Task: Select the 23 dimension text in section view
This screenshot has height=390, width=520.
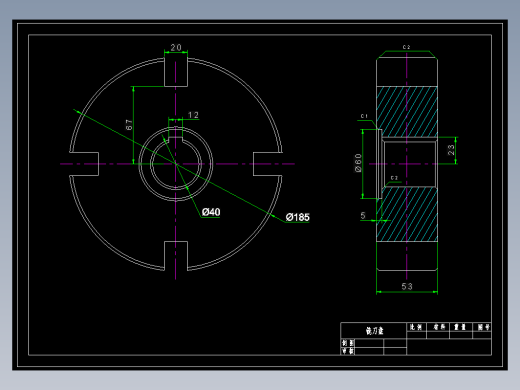Action: [x=451, y=150]
